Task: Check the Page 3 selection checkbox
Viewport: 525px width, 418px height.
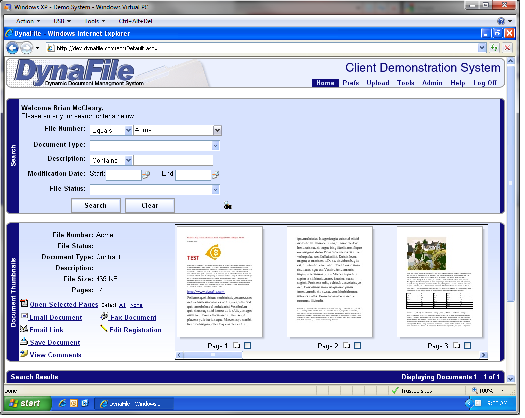Action: pyautogui.click(x=468, y=345)
